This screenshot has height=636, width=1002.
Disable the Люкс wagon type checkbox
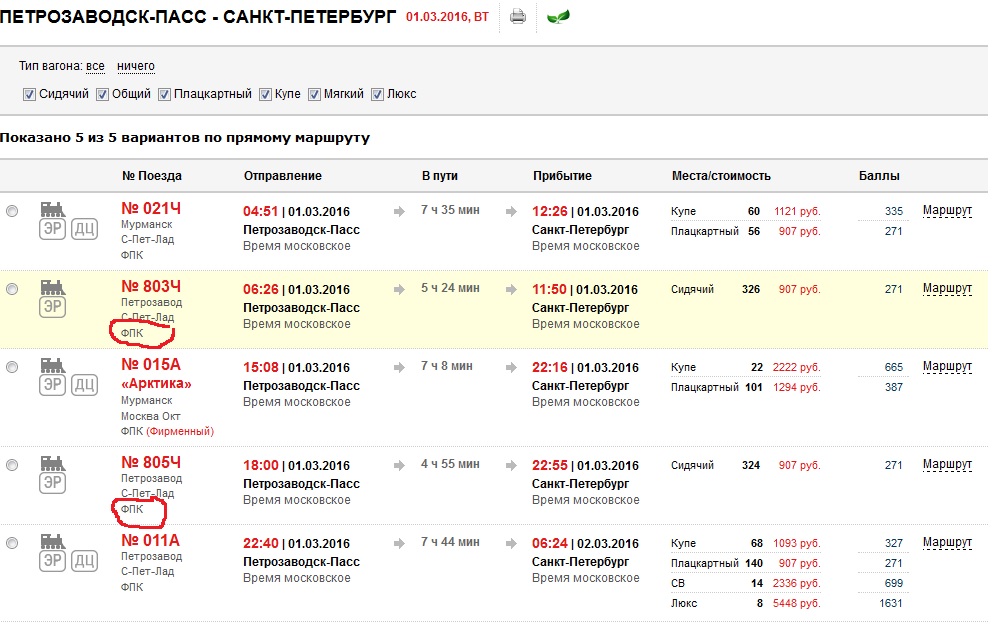pyautogui.click(x=377, y=94)
